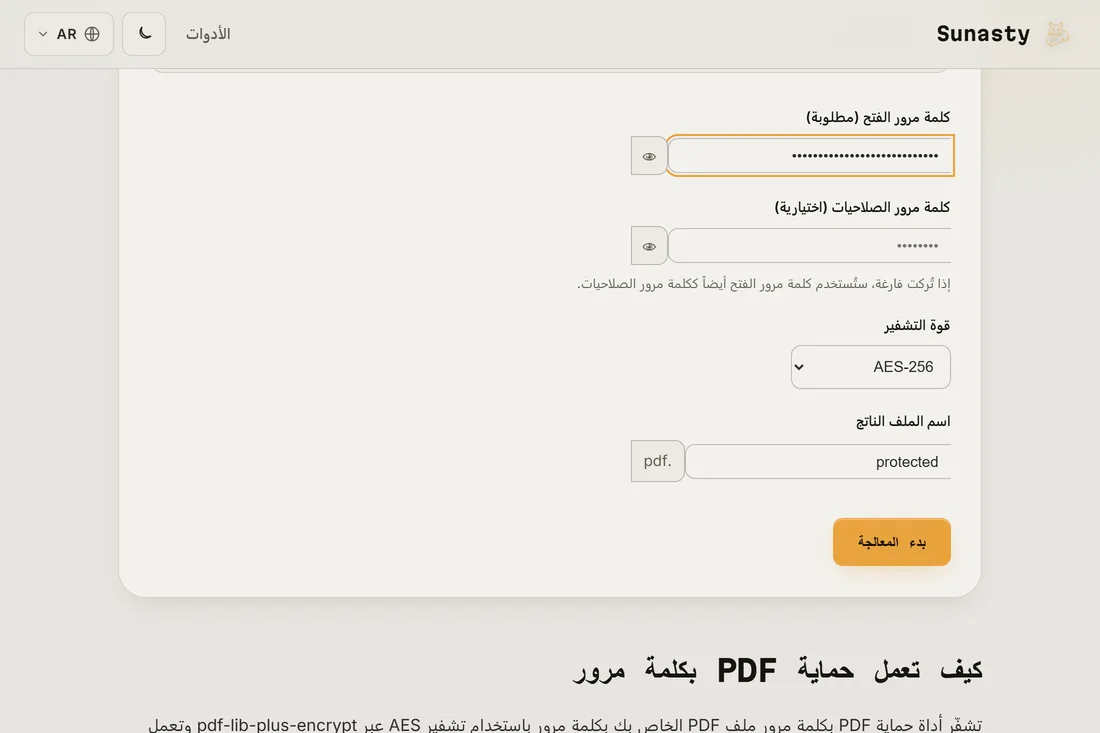Open the AR language dropdown
The height and width of the screenshot is (733, 1100).
(x=69, y=34)
